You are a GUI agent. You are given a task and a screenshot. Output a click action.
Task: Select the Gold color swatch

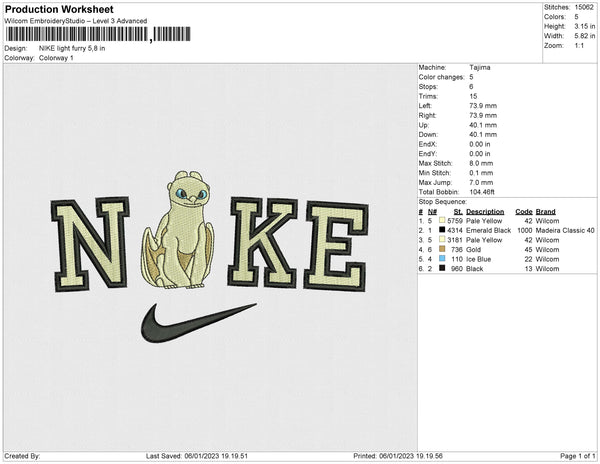(442, 249)
